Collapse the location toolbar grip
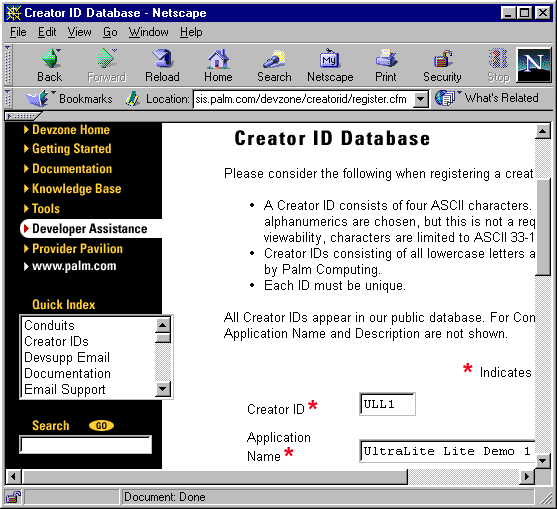 coord(8,98)
